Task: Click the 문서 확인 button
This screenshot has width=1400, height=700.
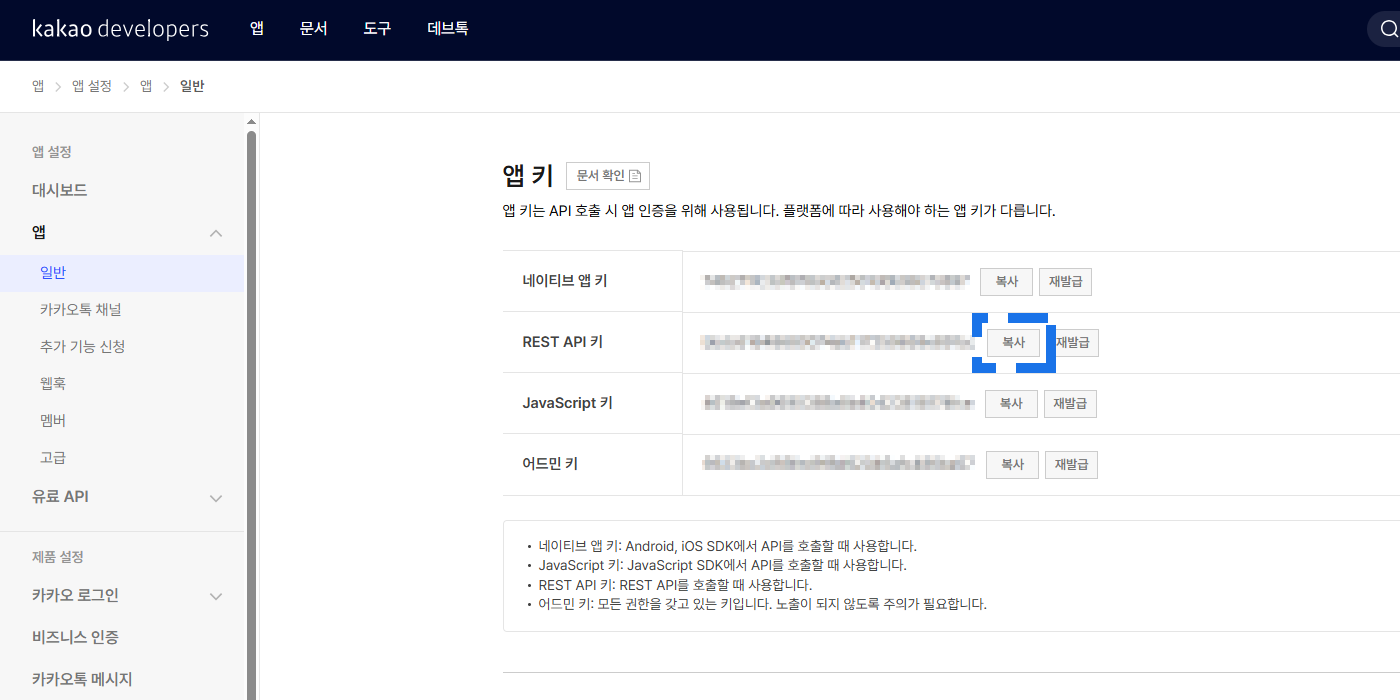Action: (x=608, y=176)
